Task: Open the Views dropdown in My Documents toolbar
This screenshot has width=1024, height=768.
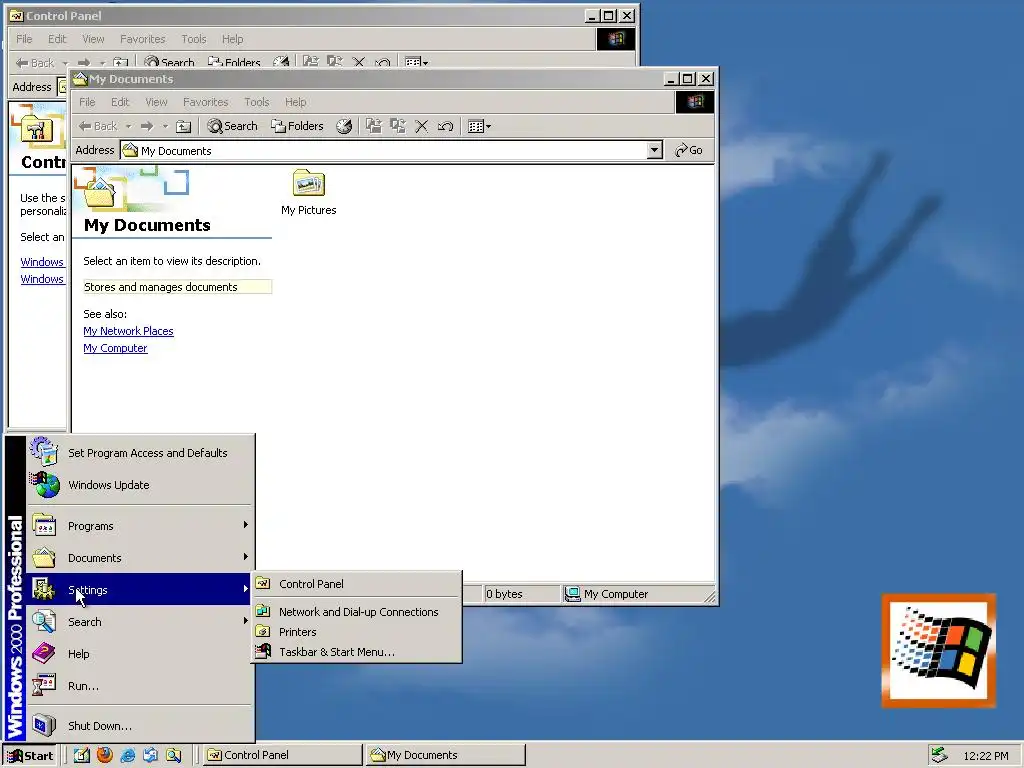Action: [479, 126]
